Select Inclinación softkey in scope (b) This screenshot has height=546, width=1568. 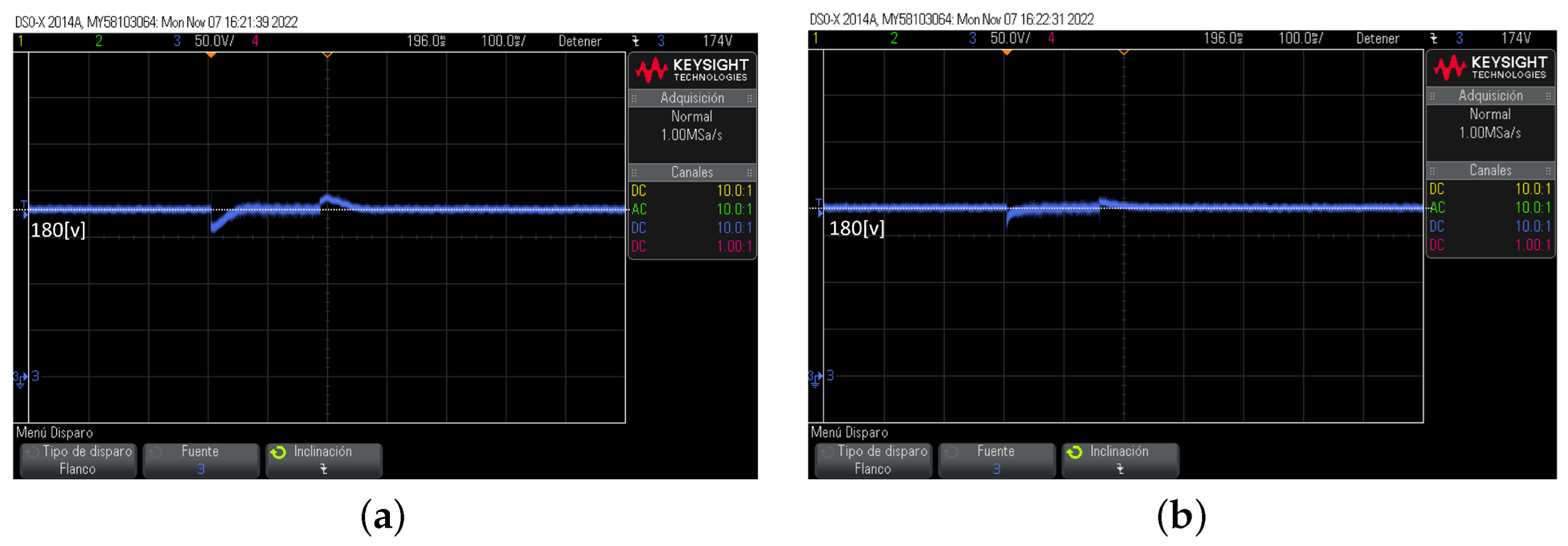tap(1120, 460)
